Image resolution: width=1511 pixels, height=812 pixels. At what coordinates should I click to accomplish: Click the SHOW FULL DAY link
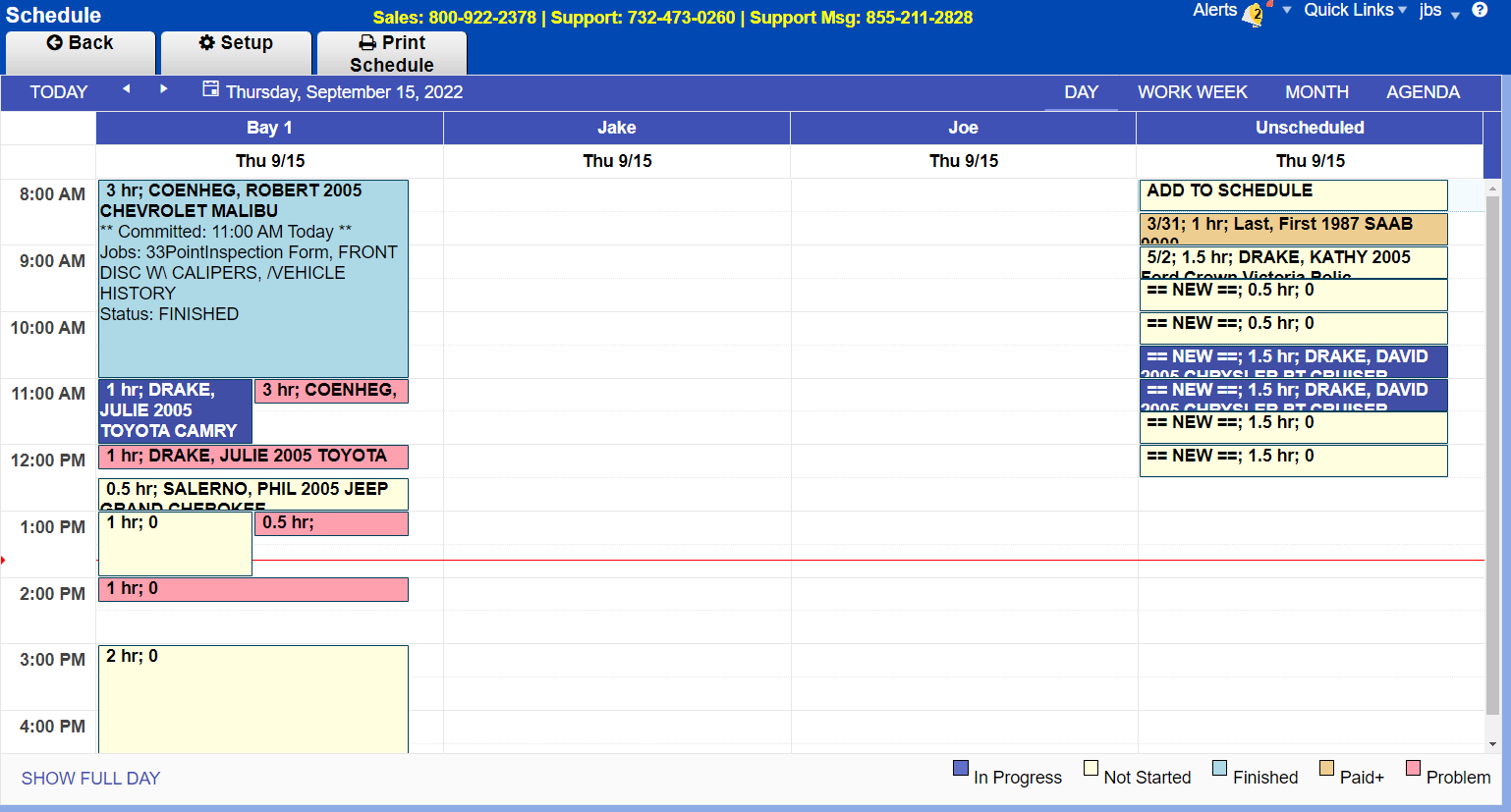[90, 779]
